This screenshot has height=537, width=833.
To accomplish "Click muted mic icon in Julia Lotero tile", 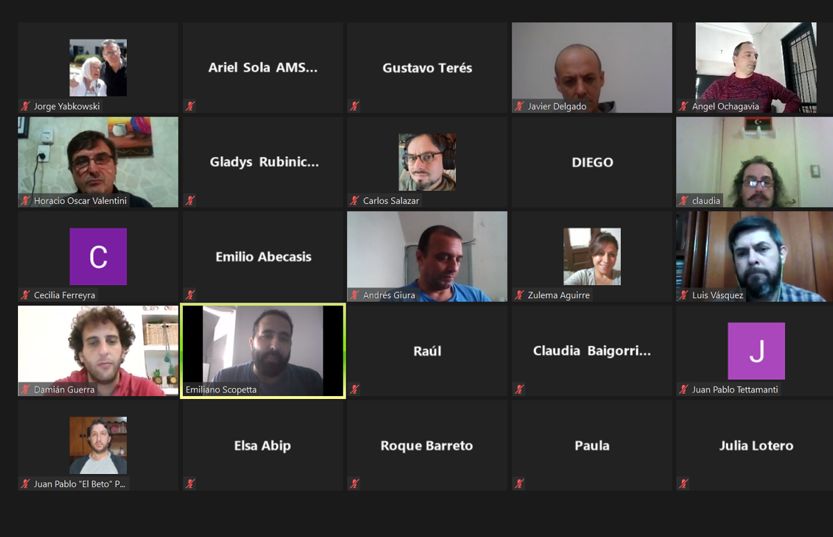I will tap(684, 484).
